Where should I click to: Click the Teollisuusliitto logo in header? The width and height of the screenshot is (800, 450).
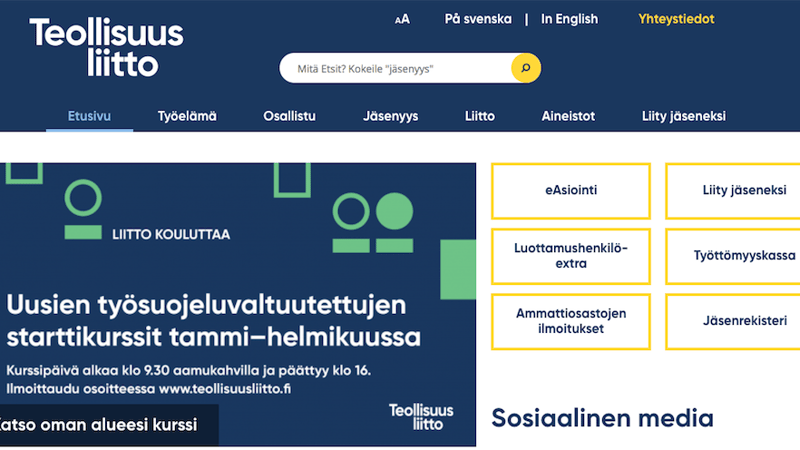click(106, 46)
